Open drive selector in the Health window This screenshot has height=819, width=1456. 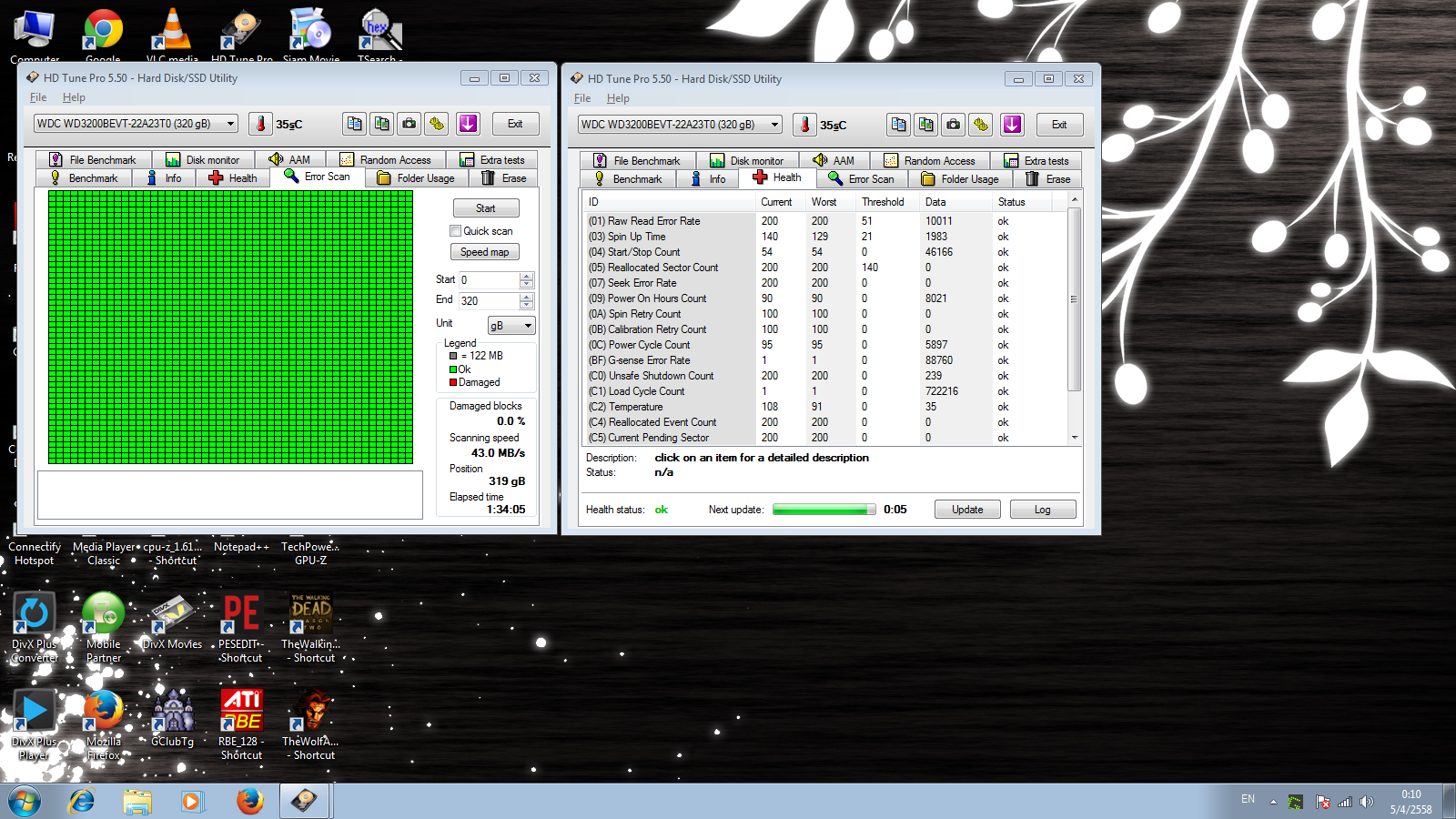(681, 125)
